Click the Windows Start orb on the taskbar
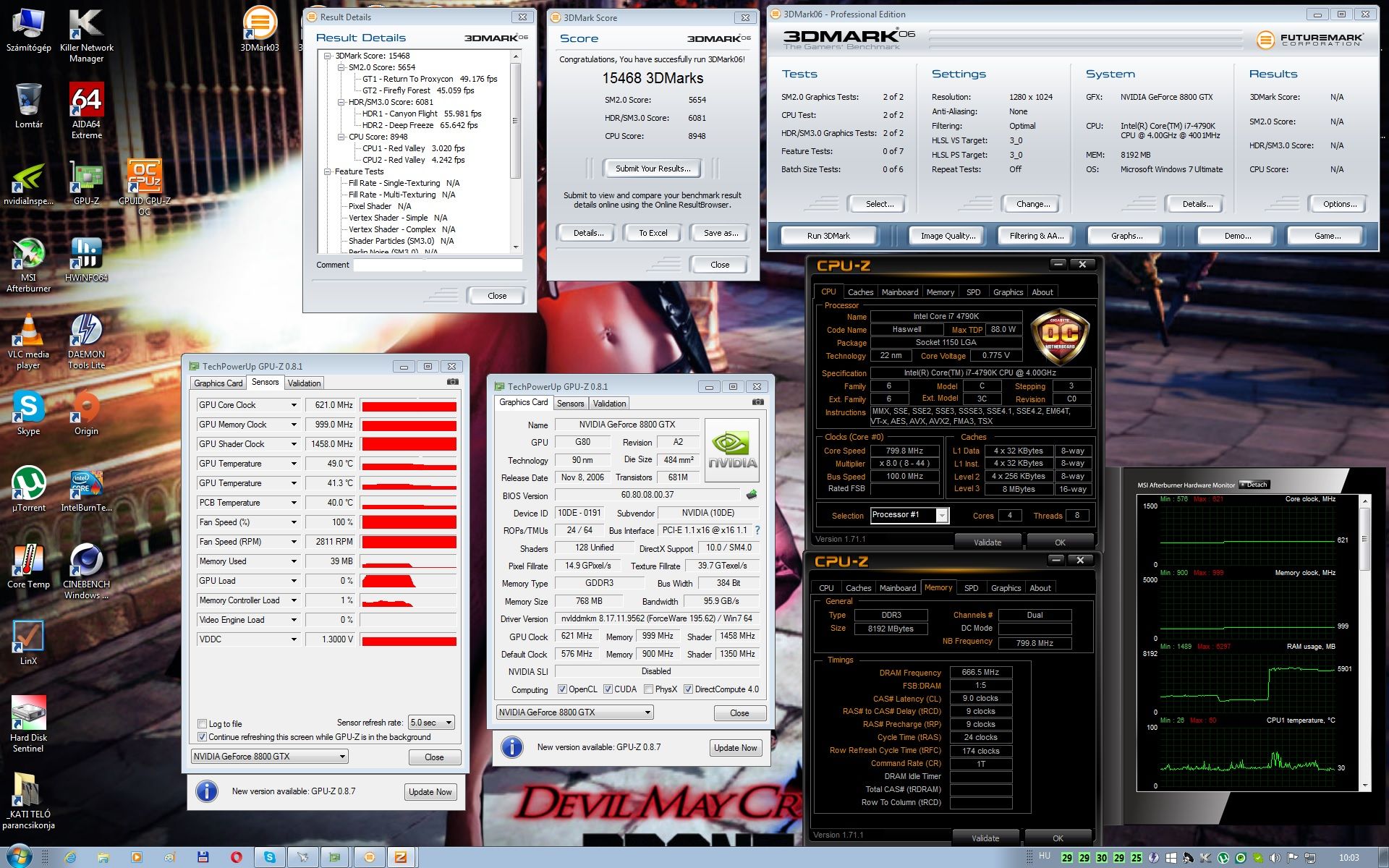This screenshot has width=1389, height=868. click(19, 857)
